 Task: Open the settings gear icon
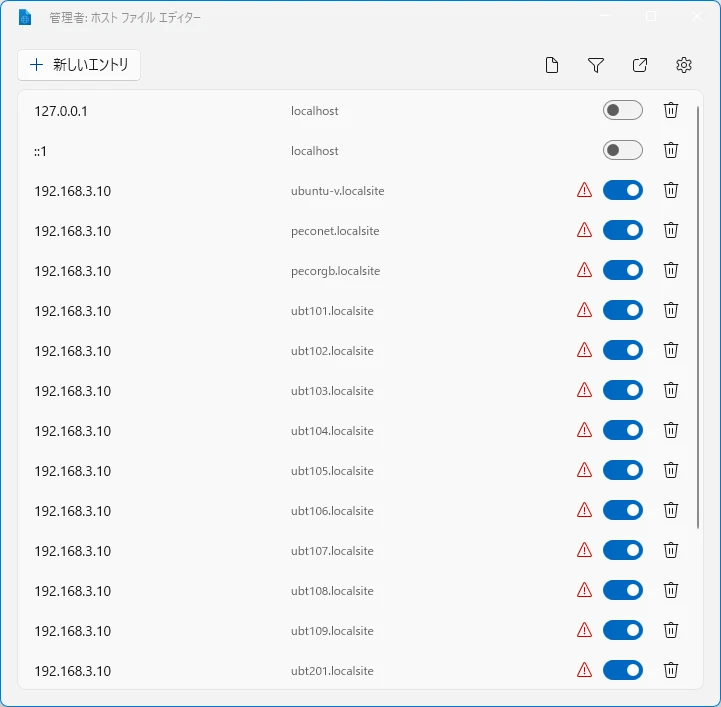684,65
